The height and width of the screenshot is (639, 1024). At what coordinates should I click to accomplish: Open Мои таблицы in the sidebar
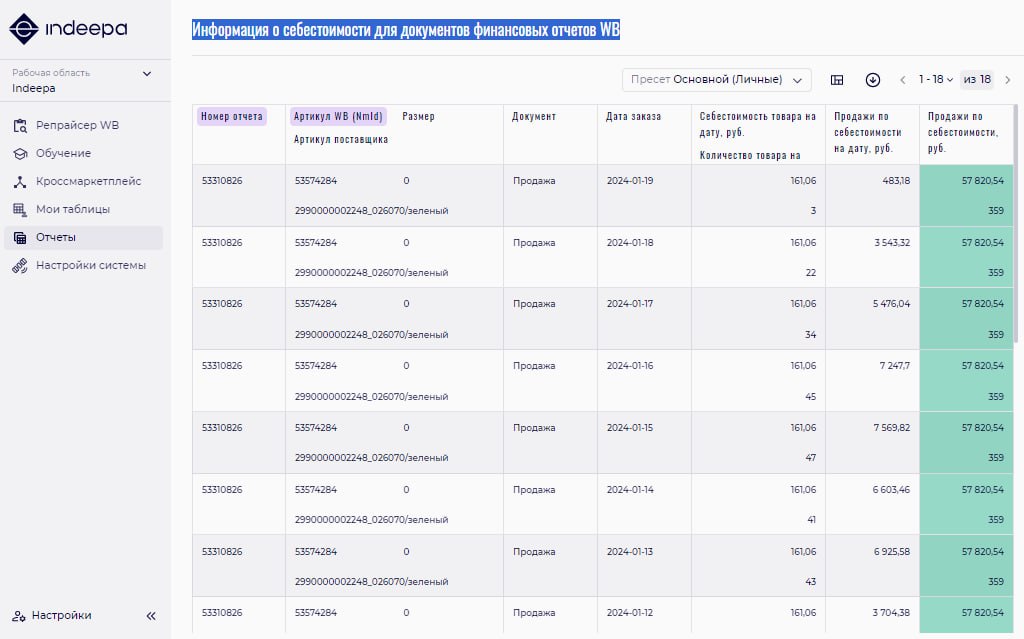point(72,210)
